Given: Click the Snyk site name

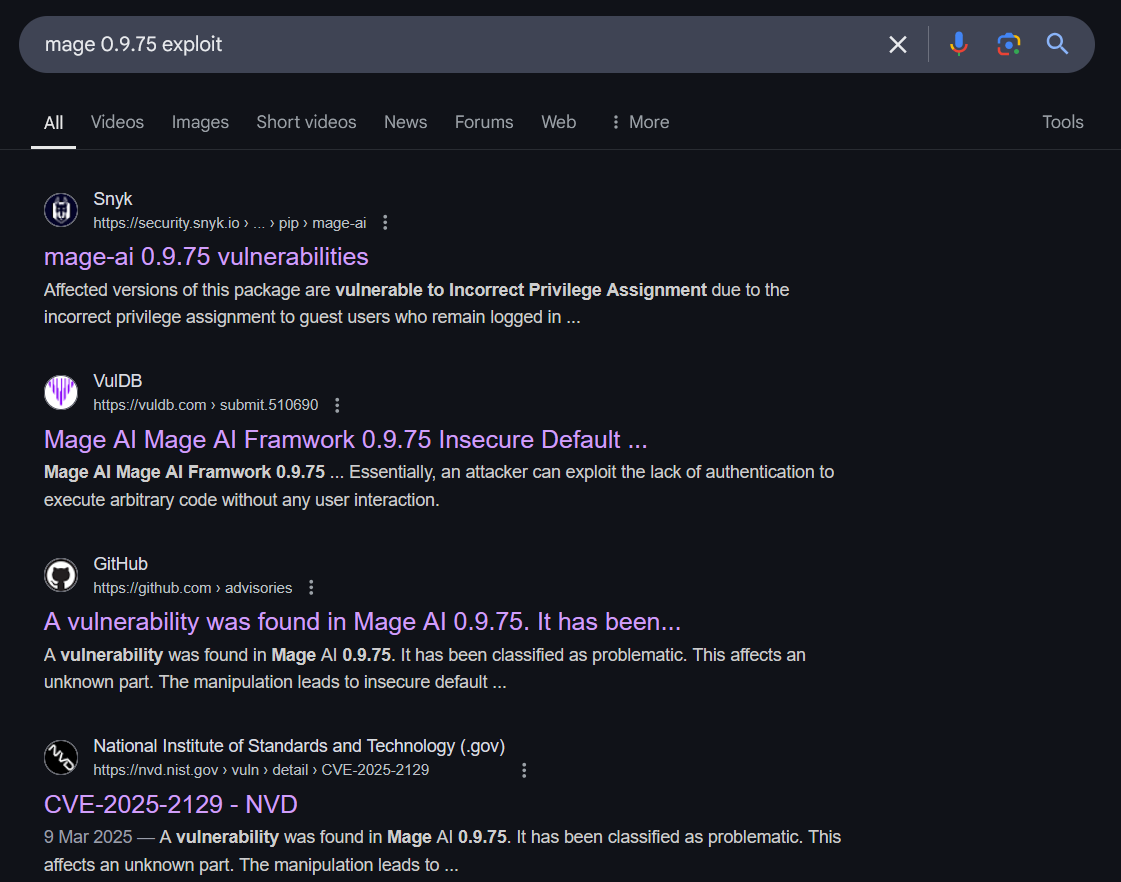Looking at the screenshot, I should pyautogui.click(x=112, y=199).
